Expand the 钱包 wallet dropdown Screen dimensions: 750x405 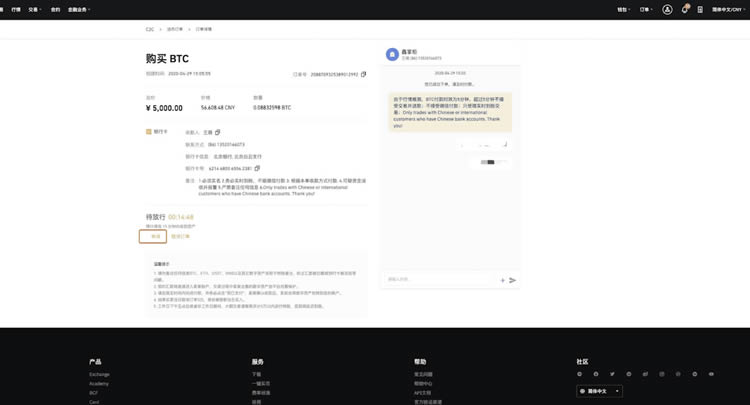[624, 10]
